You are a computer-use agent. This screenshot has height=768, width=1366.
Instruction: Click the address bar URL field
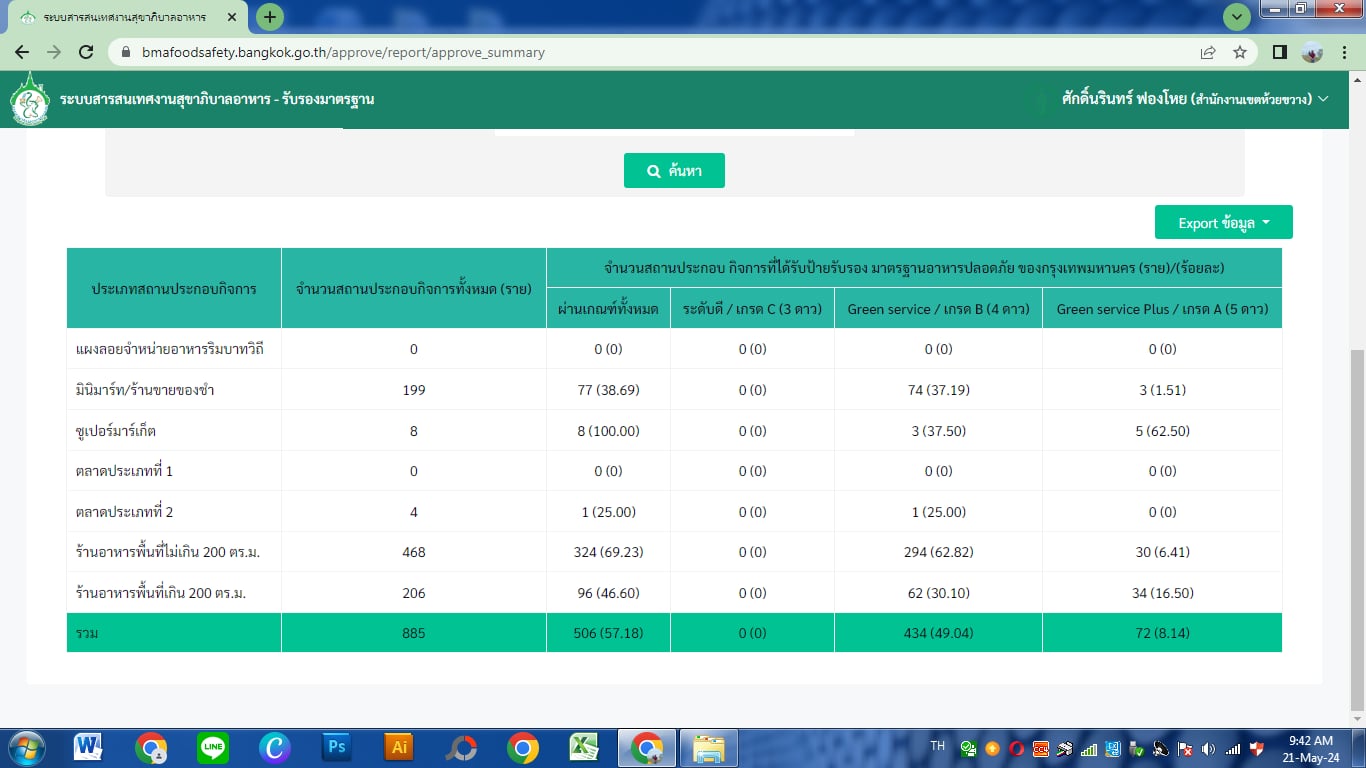(x=650, y=52)
